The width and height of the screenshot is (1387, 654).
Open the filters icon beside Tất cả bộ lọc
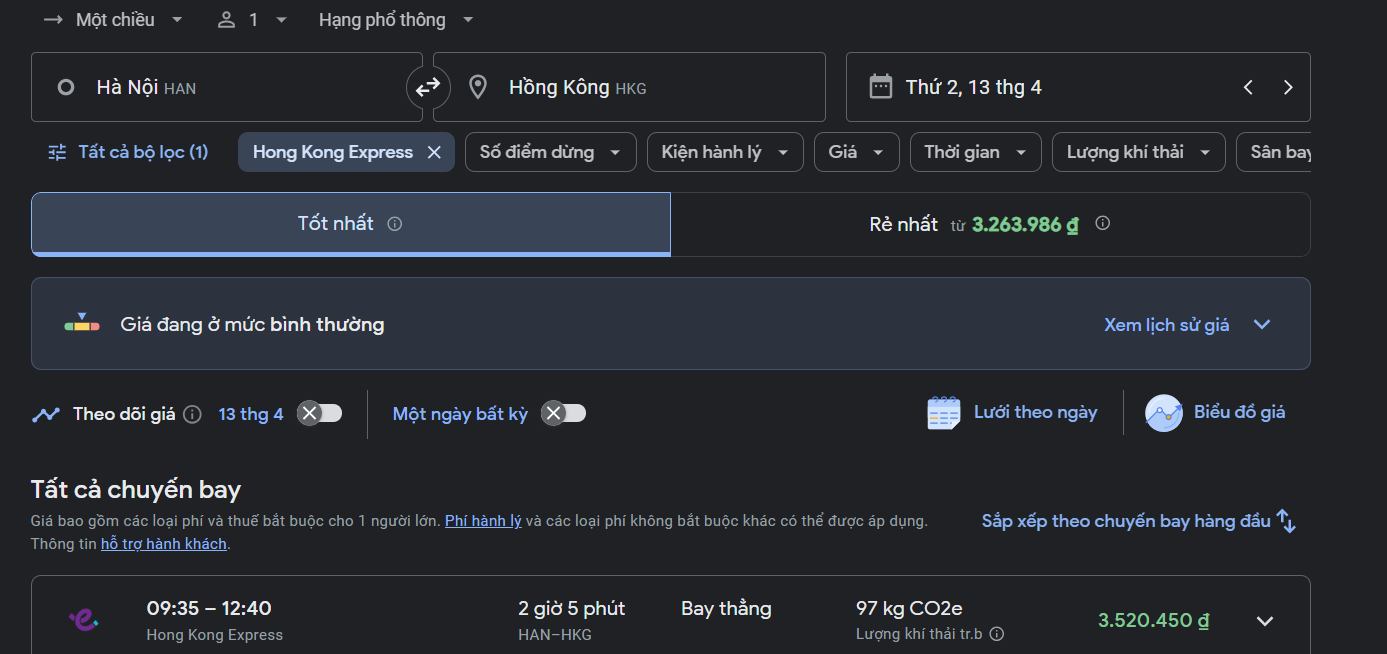(58, 151)
